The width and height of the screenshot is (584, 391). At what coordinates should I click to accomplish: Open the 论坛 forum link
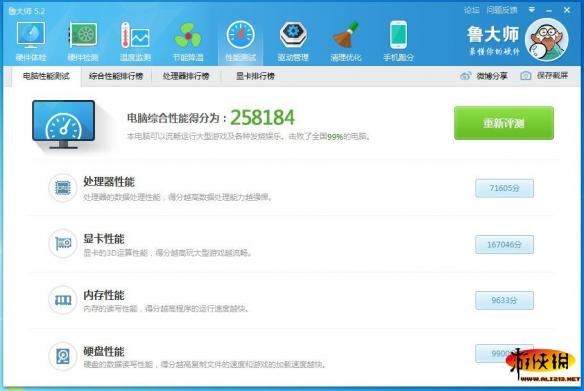[472, 10]
